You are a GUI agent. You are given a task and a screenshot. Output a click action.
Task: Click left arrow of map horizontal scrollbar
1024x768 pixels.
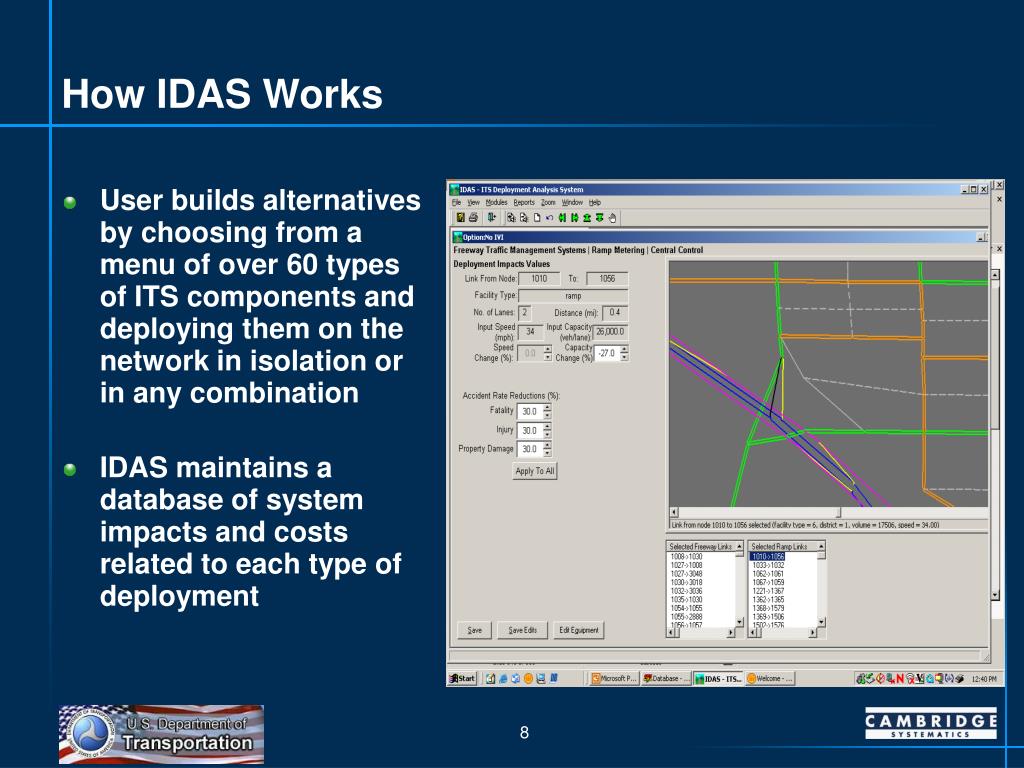675,513
